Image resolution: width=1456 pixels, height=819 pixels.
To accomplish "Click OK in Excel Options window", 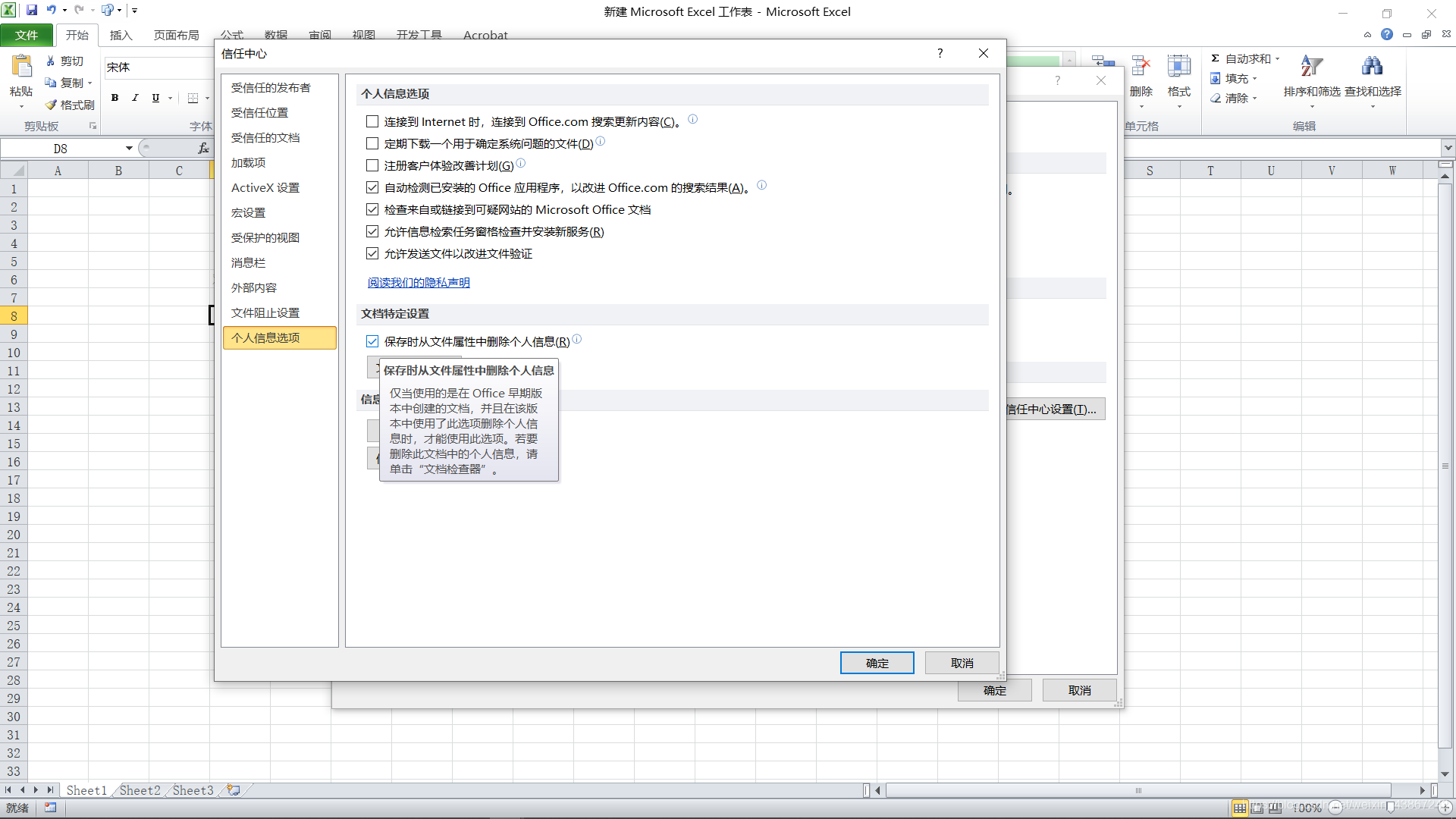I will click(x=994, y=690).
